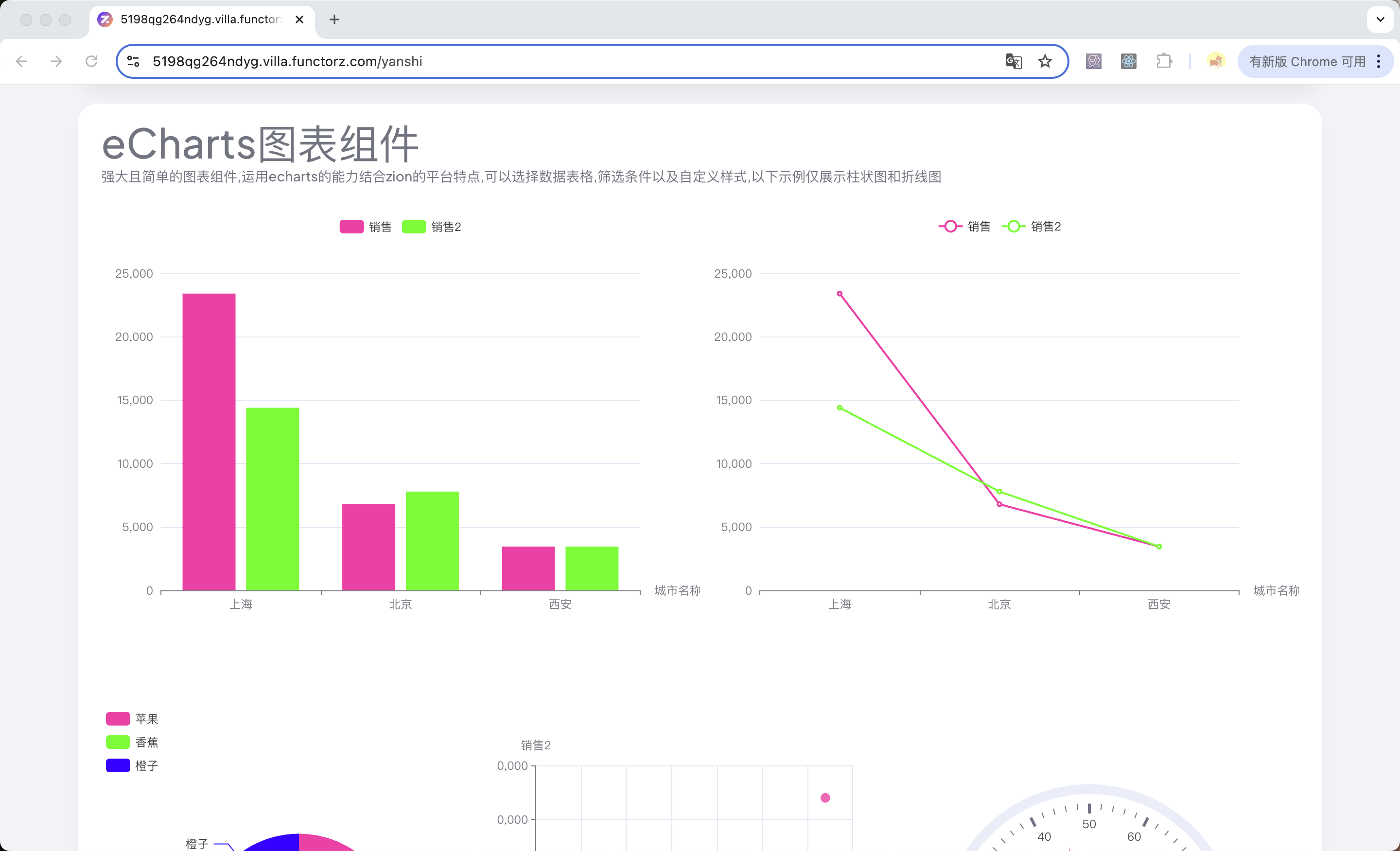Toggle 苹果 in the pie chart legend

pos(132,719)
